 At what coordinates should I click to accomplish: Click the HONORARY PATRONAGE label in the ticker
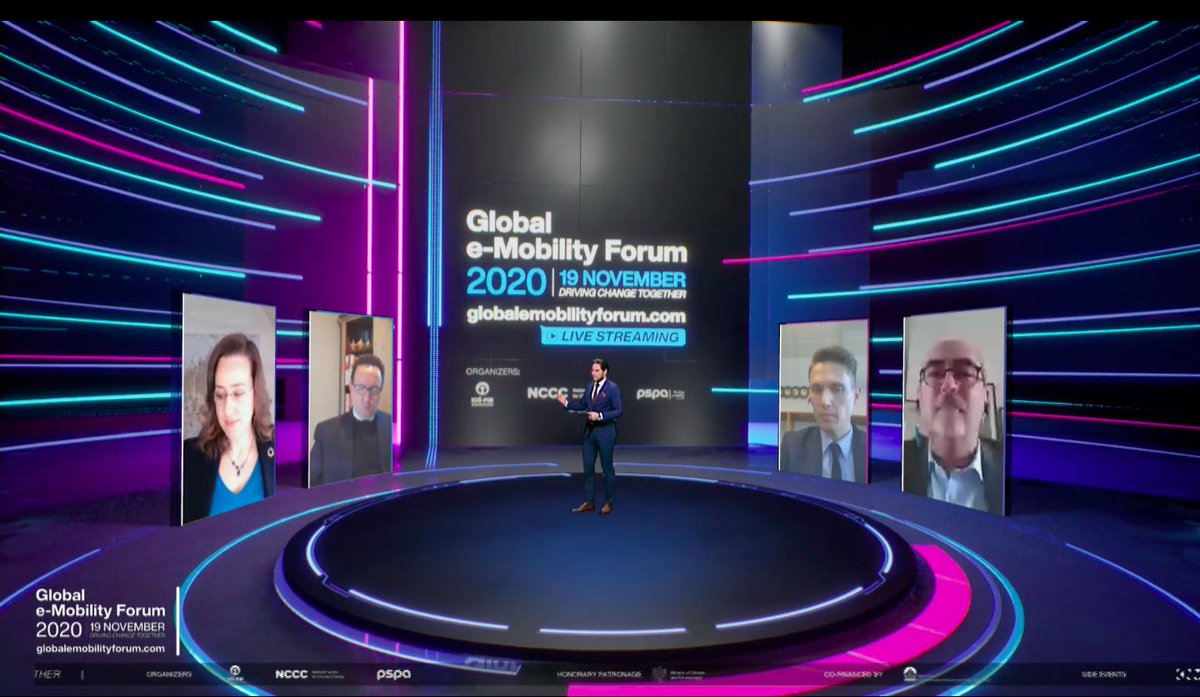tap(599, 674)
